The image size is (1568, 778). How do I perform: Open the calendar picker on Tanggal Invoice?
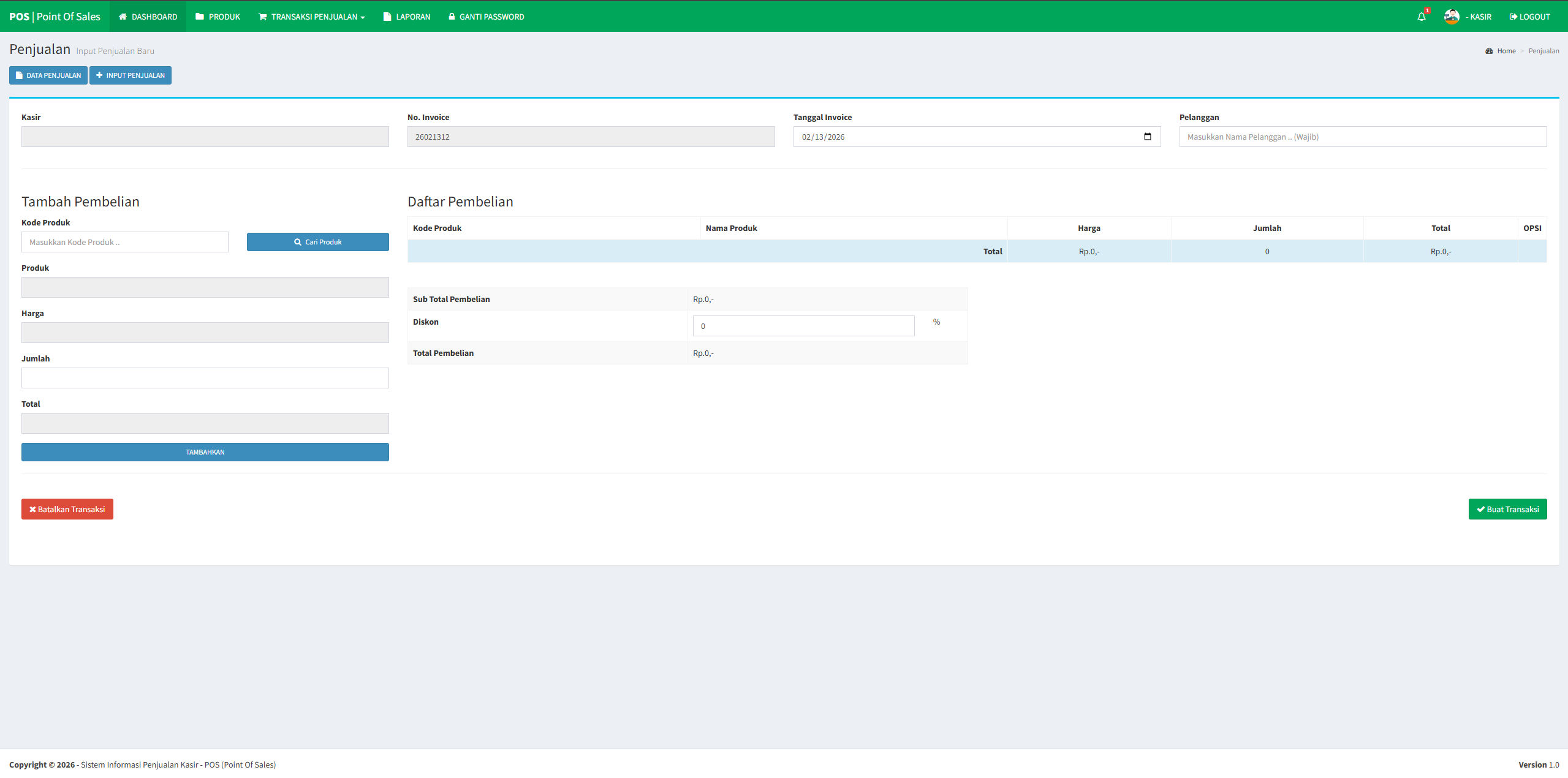pos(1147,137)
